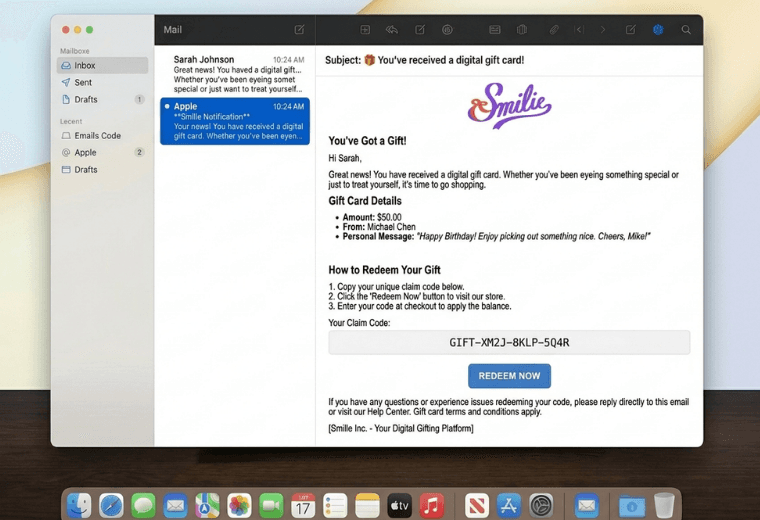Open the Trash in the Dock
Viewport: 760px width, 520px height.
(x=664, y=505)
